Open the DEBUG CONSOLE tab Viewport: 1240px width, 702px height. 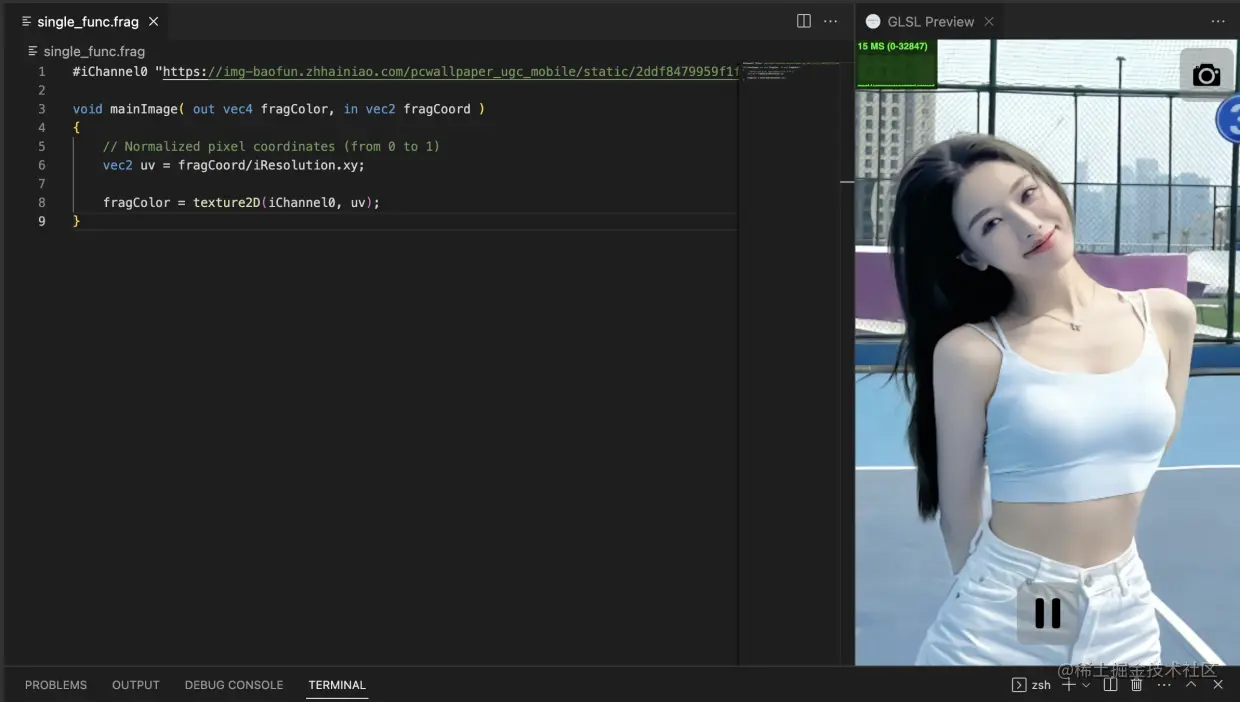(x=233, y=685)
